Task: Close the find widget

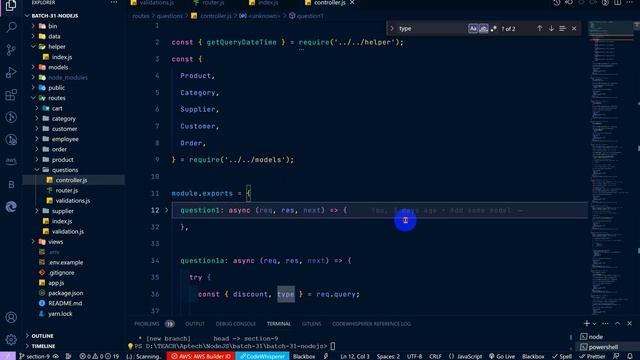Action: coord(574,29)
